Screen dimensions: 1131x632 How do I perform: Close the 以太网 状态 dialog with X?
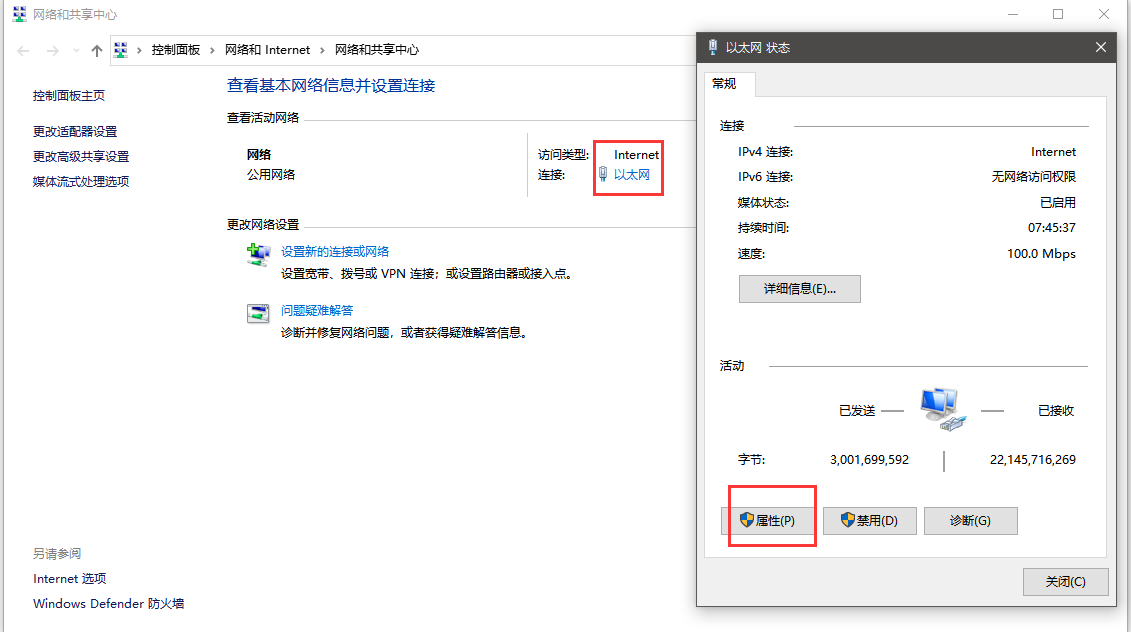[1101, 47]
